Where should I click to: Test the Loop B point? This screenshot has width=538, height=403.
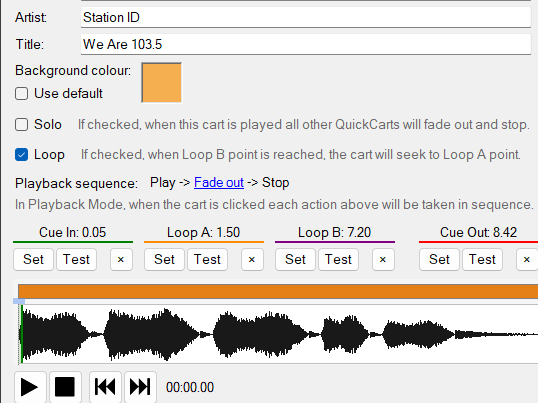tap(338, 260)
